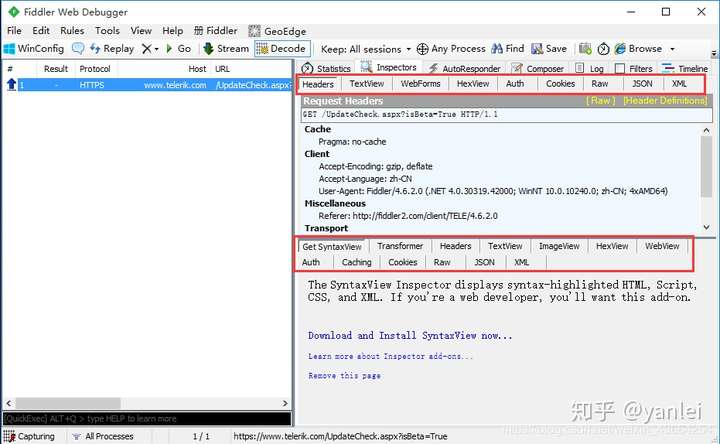Toggle the Filters tab checkbox
Image resolution: width=720 pixels, height=444 pixels.
620,68
